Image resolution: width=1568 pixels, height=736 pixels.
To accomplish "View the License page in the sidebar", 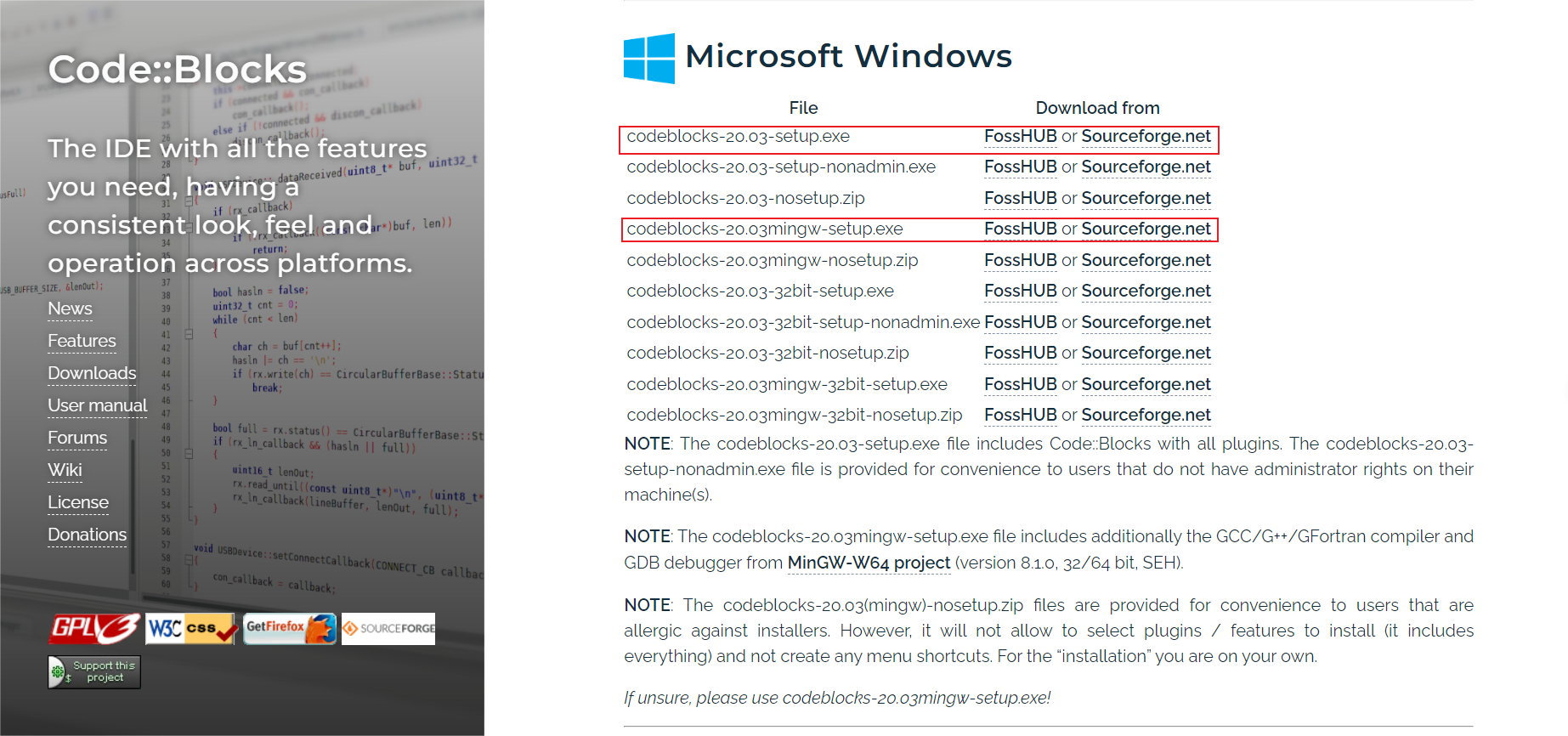I will click(x=78, y=502).
